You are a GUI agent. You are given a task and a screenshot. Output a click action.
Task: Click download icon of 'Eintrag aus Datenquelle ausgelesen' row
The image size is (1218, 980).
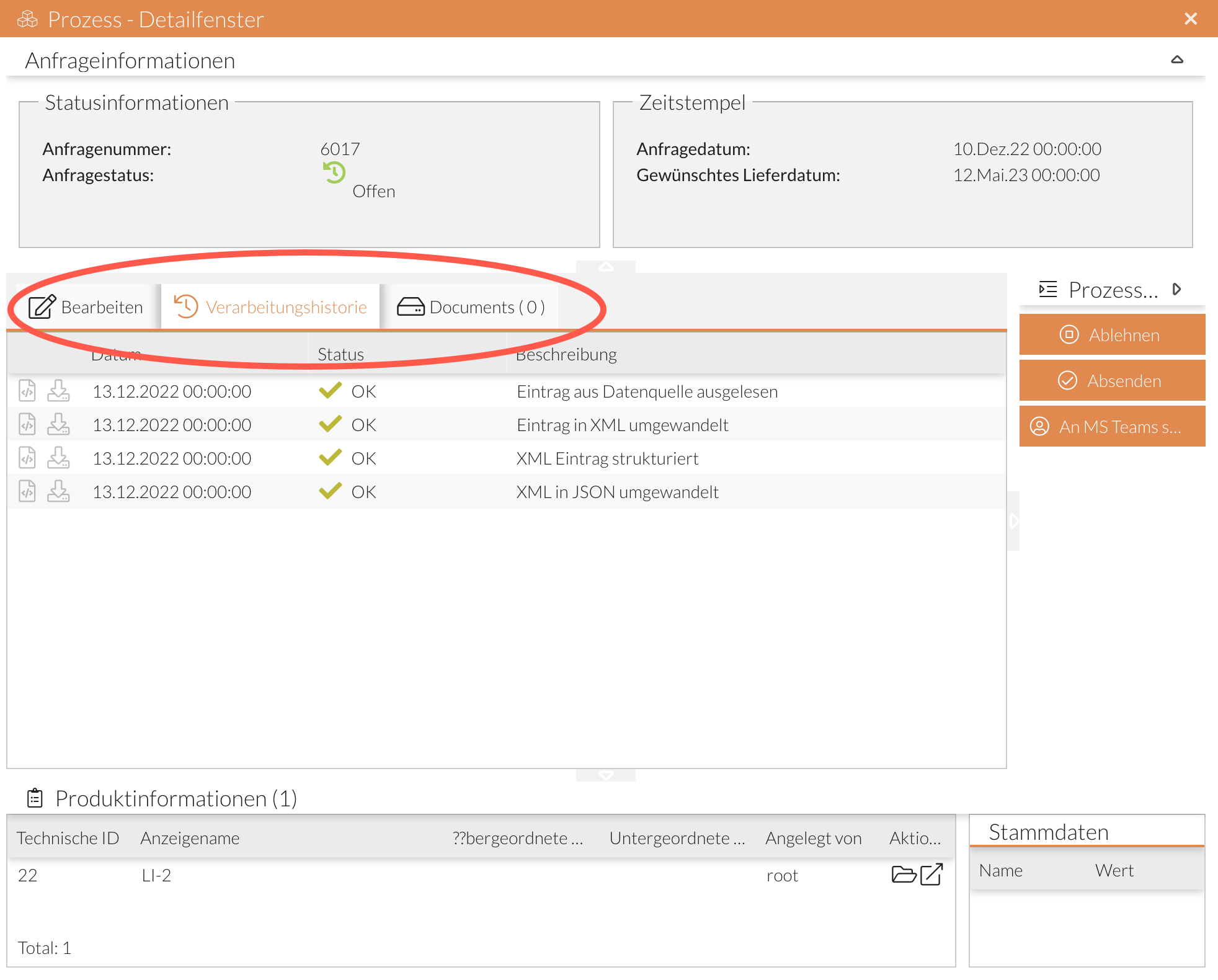[x=58, y=391]
